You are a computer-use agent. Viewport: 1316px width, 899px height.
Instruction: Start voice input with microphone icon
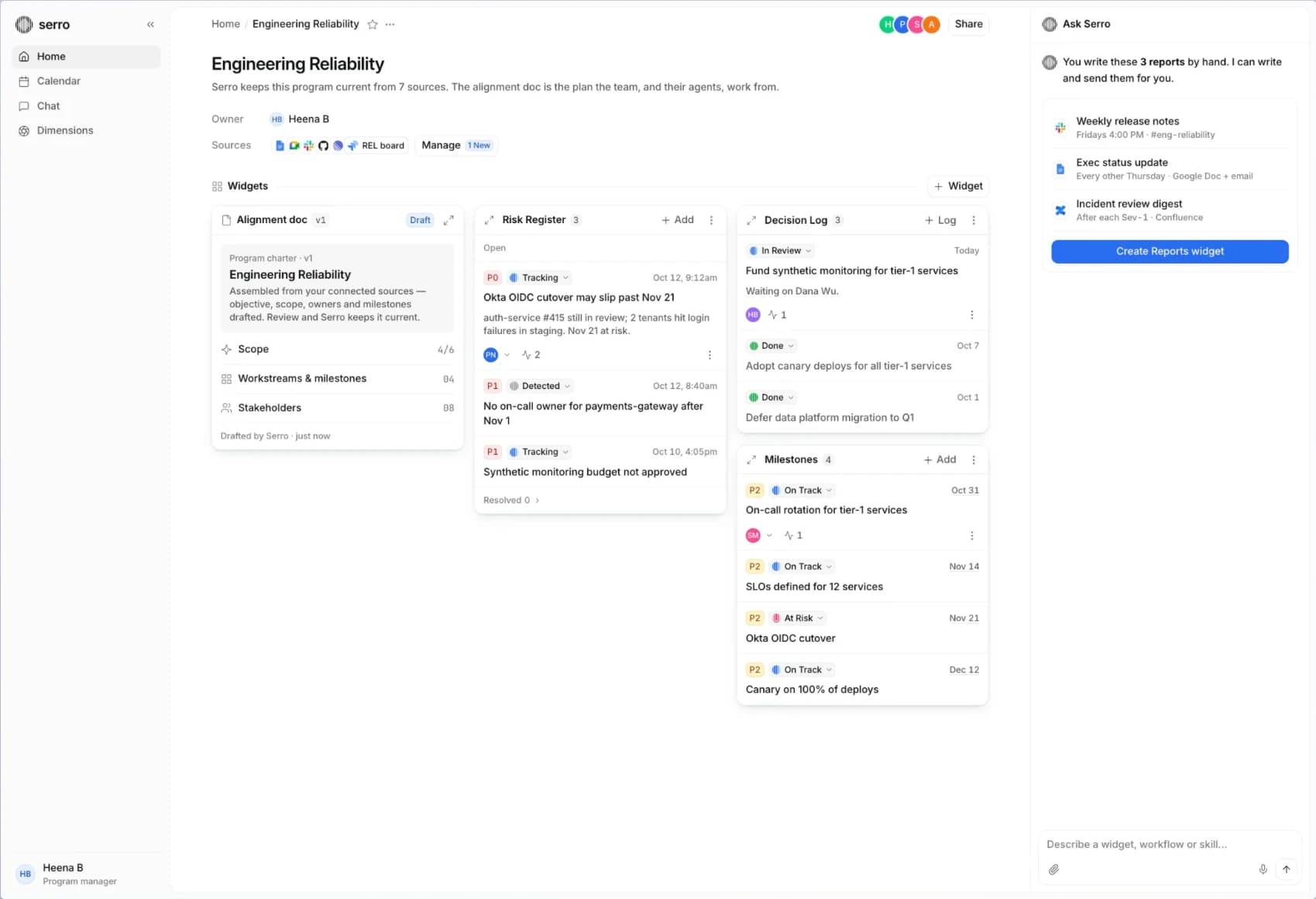click(1263, 870)
